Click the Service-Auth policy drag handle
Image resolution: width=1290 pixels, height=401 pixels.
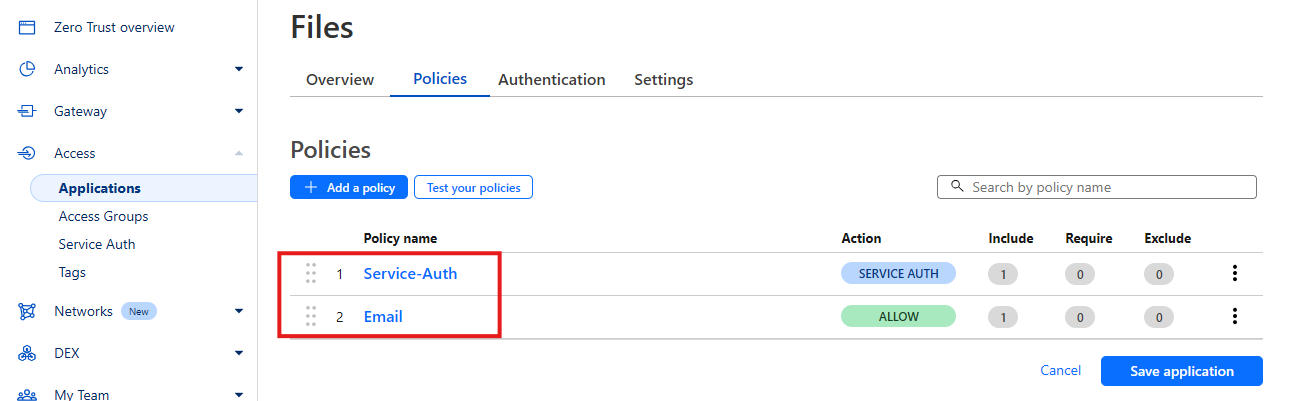click(x=311, y=274)
